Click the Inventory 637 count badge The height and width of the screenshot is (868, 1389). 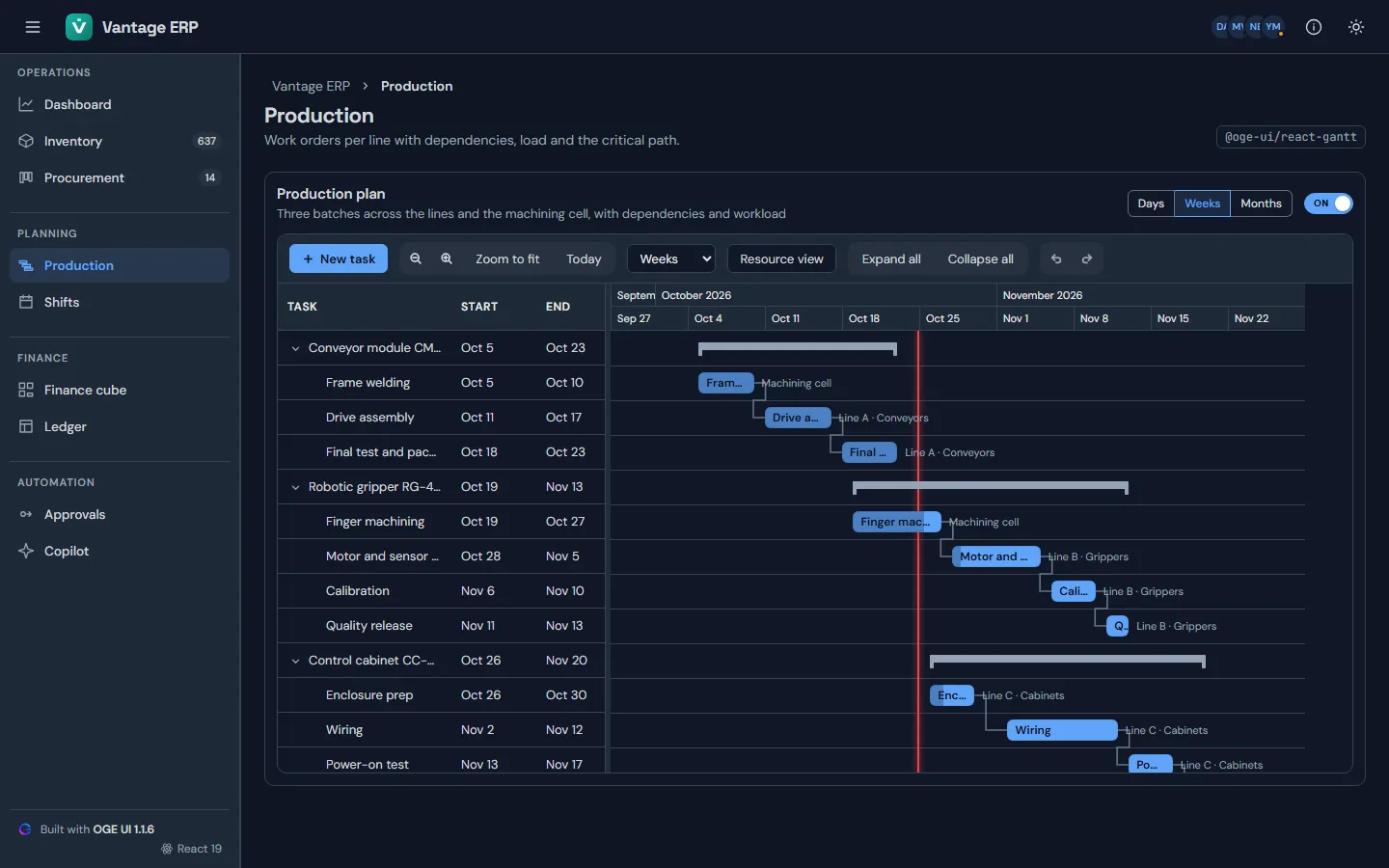[x=207, y=141]
